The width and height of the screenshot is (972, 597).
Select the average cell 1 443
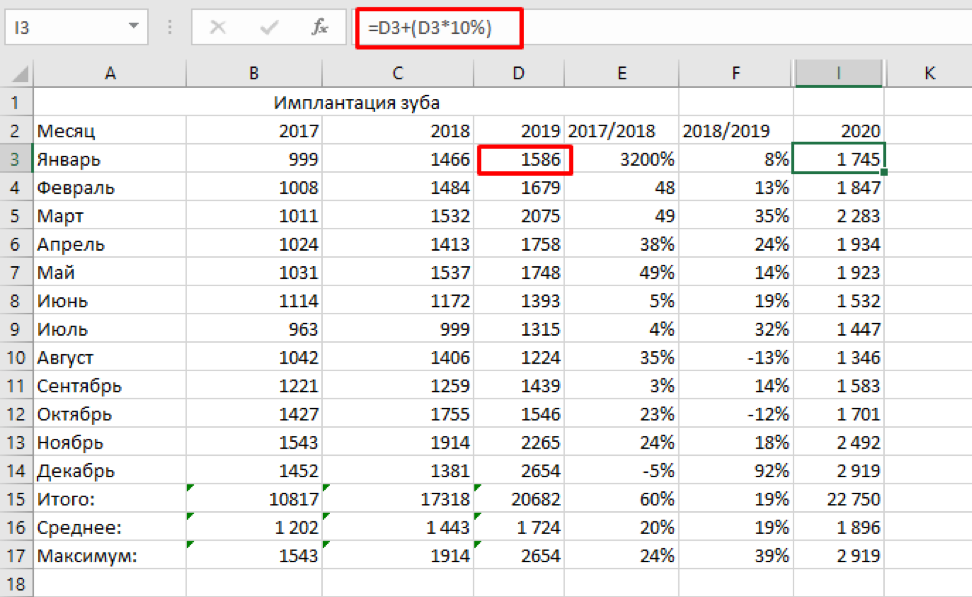[x=398, y=528]
